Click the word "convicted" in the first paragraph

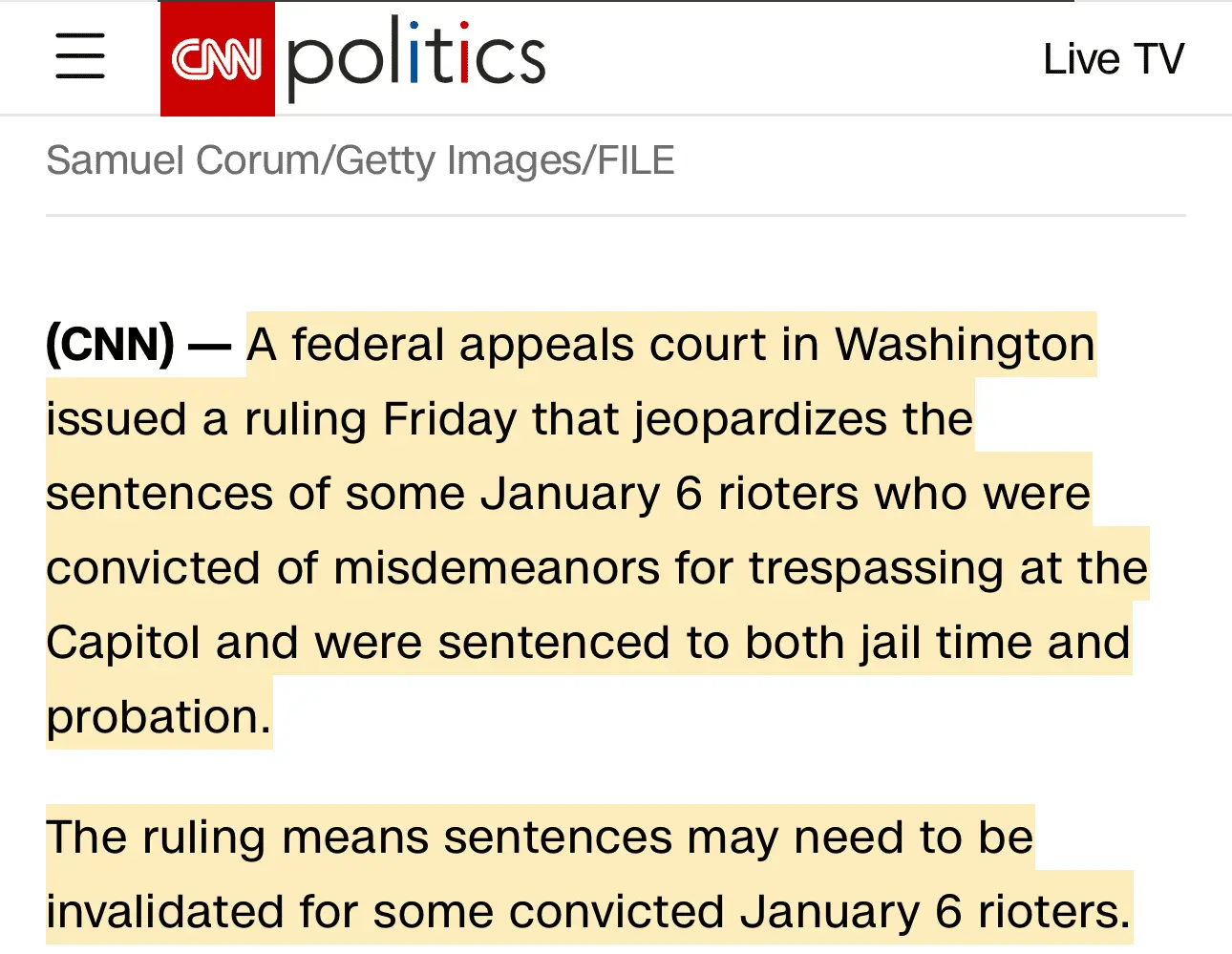pyautogui.click(x=153, y=568)
